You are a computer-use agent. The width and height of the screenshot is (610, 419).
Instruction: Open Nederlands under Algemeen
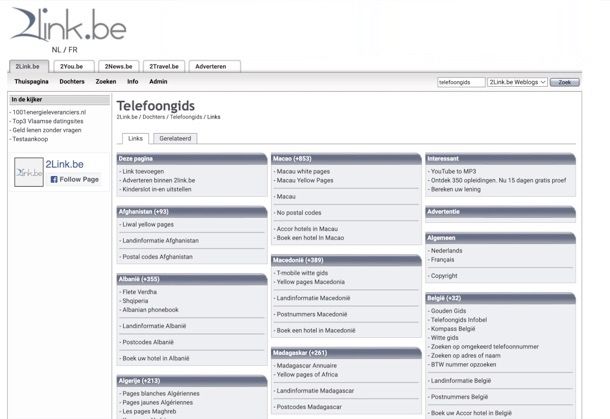[447, 251]
